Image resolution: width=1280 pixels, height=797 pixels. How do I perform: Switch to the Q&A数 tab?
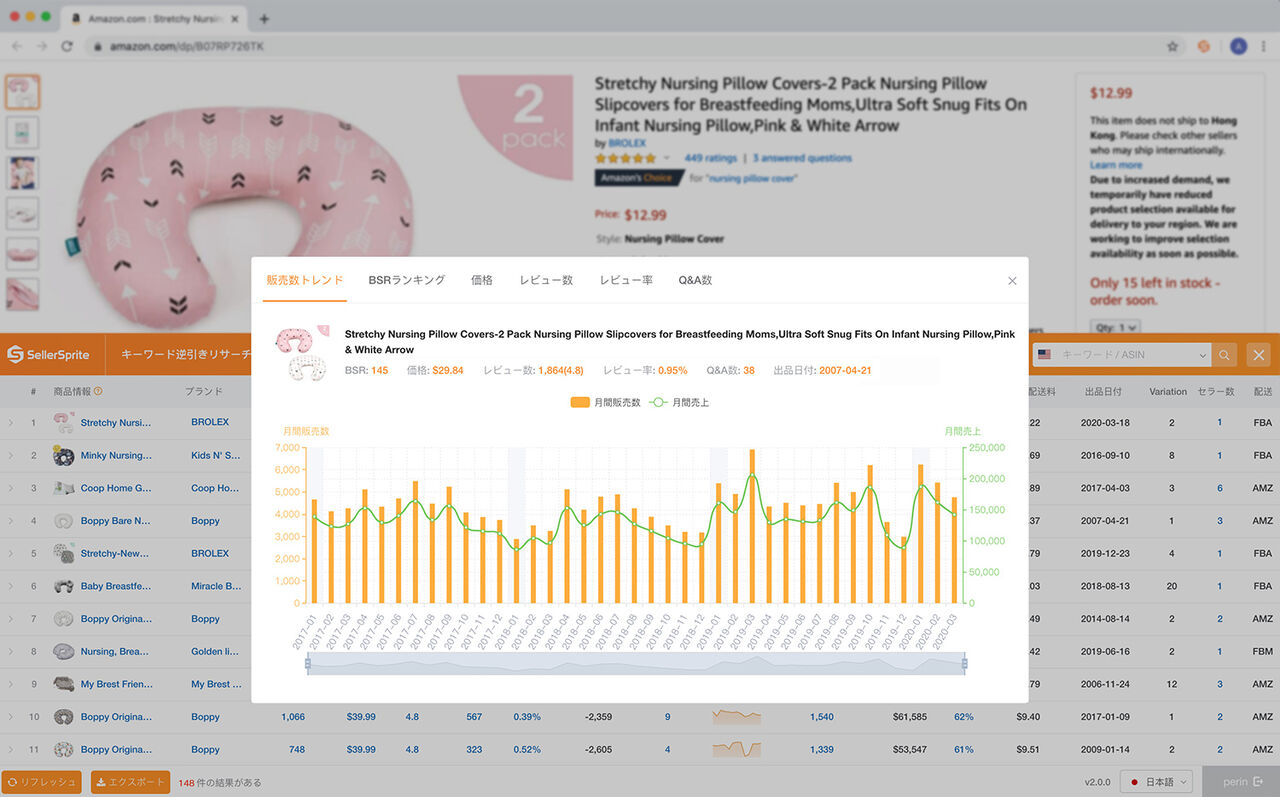(x=695, y=280)
